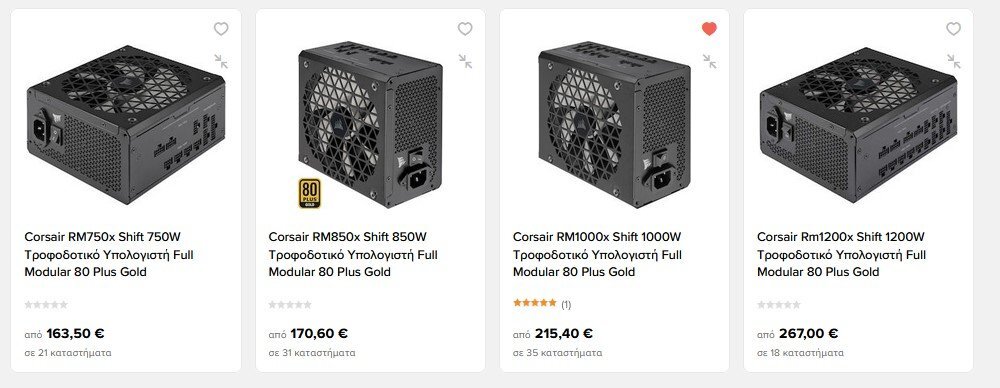Click the Rm1200x power supply product image
The image size is (1000, 388).
pos(858,124)
